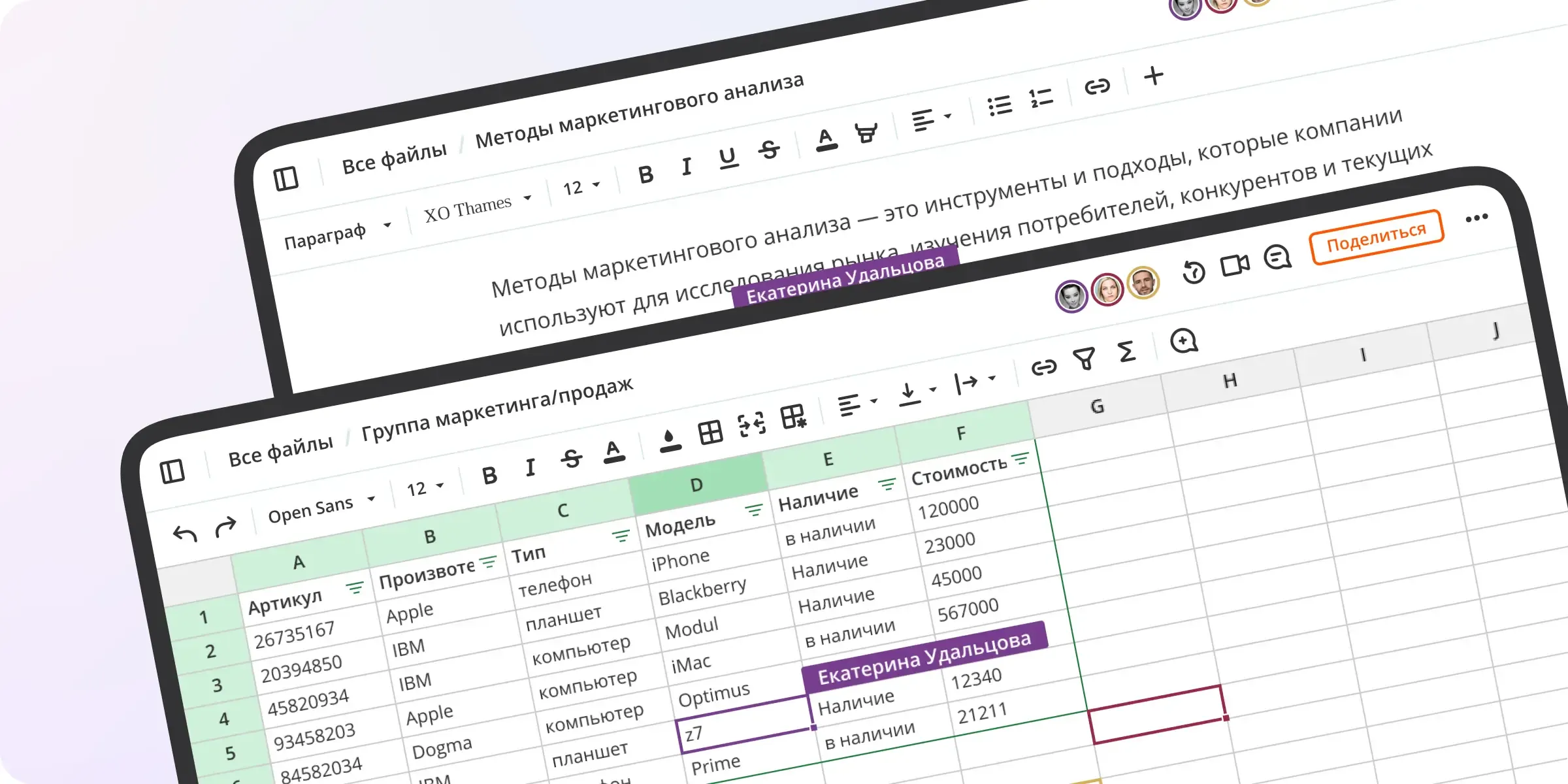Go to Все файлы in spreadsheet breadcrumb
This screenshot has height=784, width=1568.
(280, 451)
